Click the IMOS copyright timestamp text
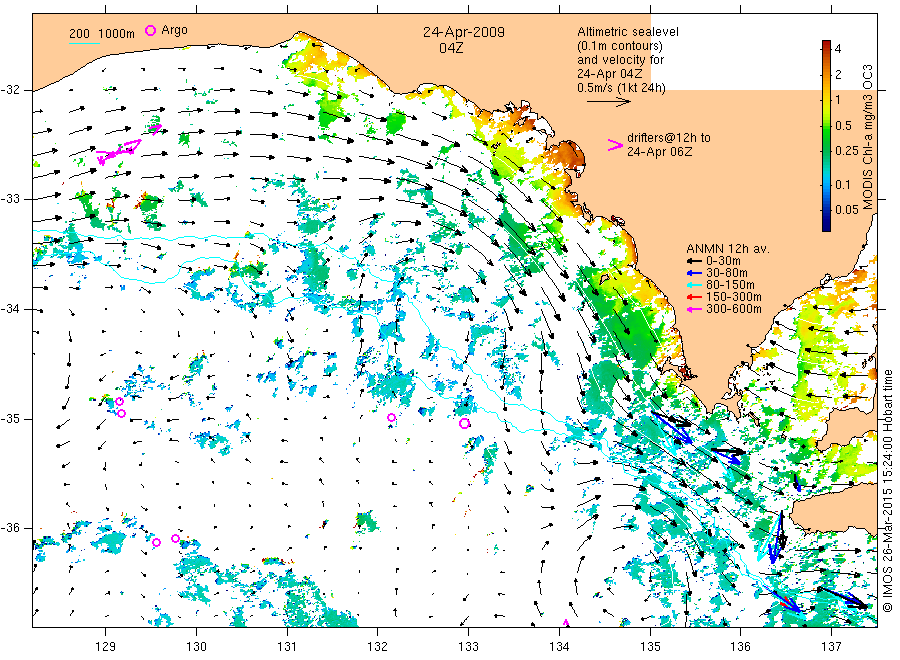 [887, 491]
